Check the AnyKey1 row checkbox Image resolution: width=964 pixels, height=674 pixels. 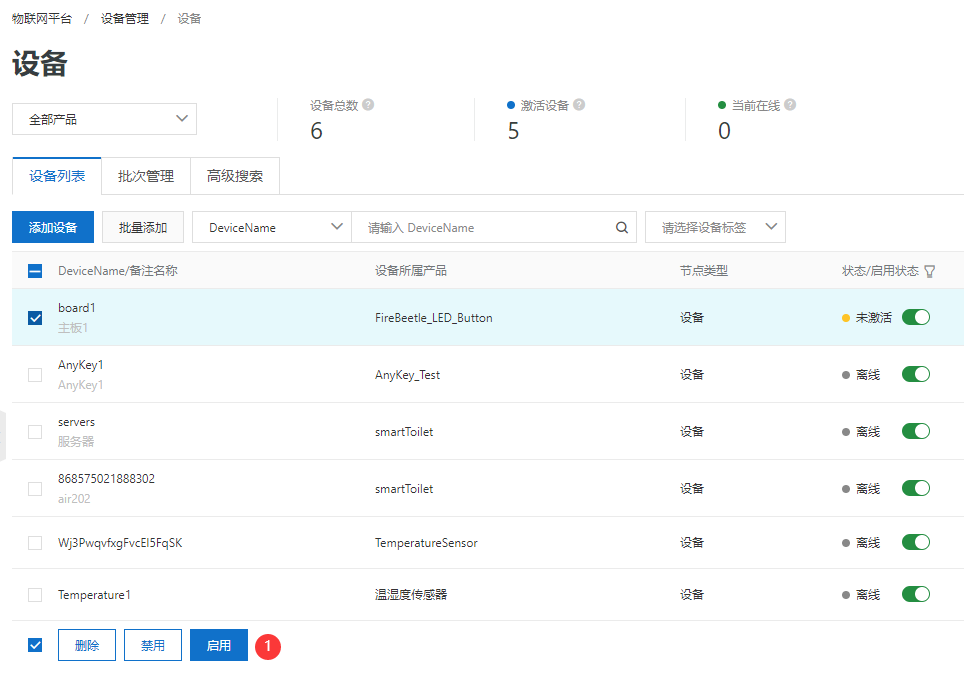pos(35,375)
